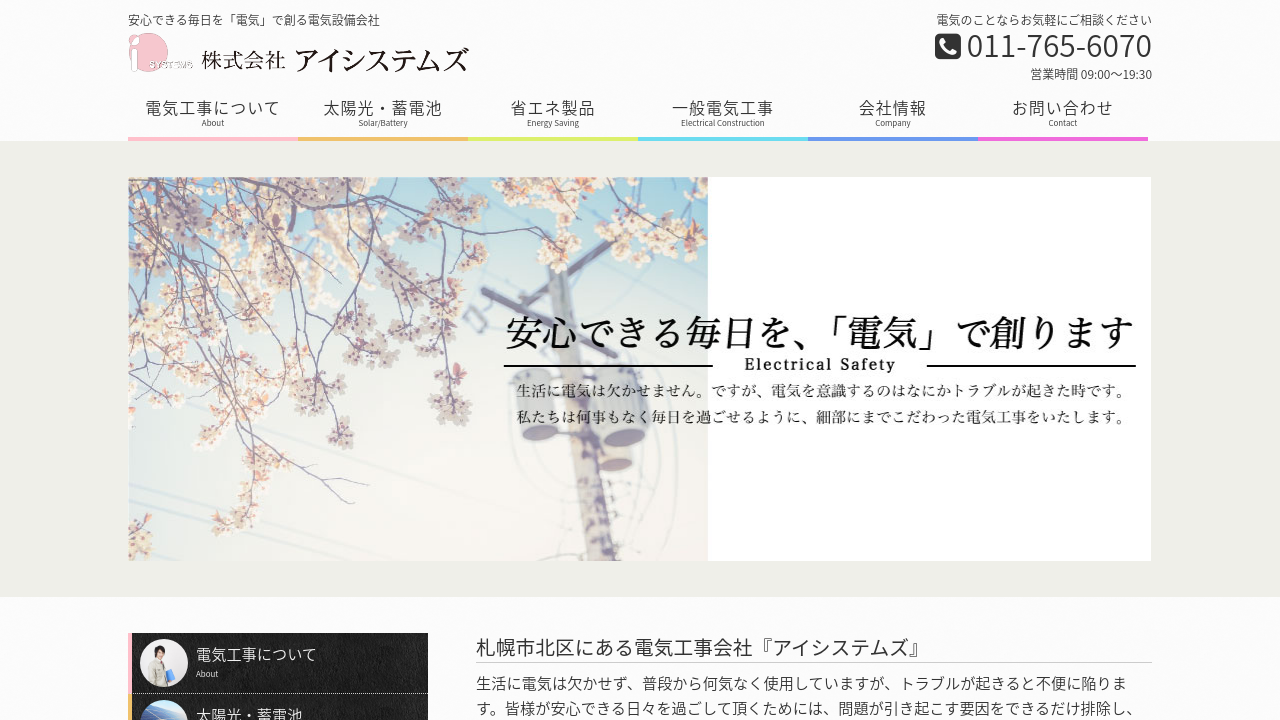Open the 電気工事について navigation menu item
The image size is (1280, 720).
(x=213, y=113)
